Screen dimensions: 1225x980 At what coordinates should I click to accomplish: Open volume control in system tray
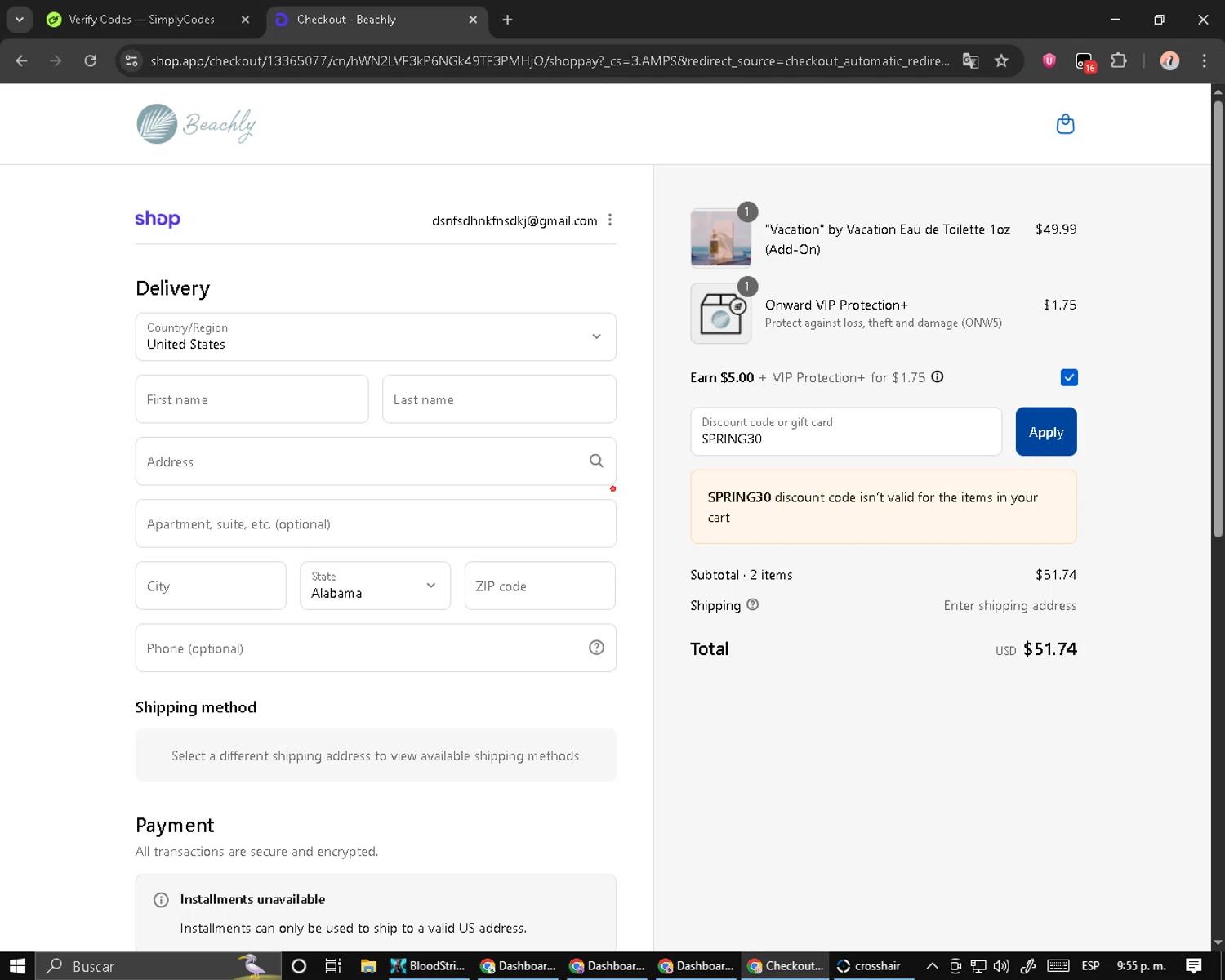point(1001,966)
